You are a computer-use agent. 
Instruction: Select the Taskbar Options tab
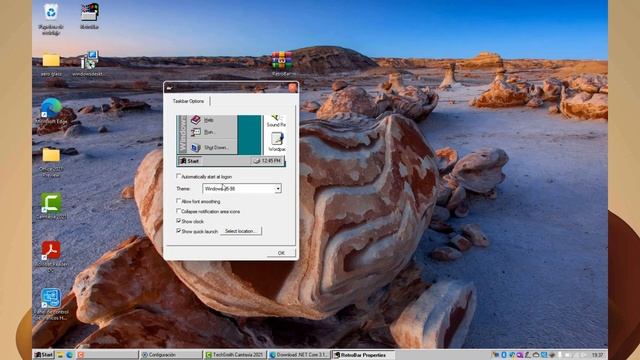click(x=188, y=101)
